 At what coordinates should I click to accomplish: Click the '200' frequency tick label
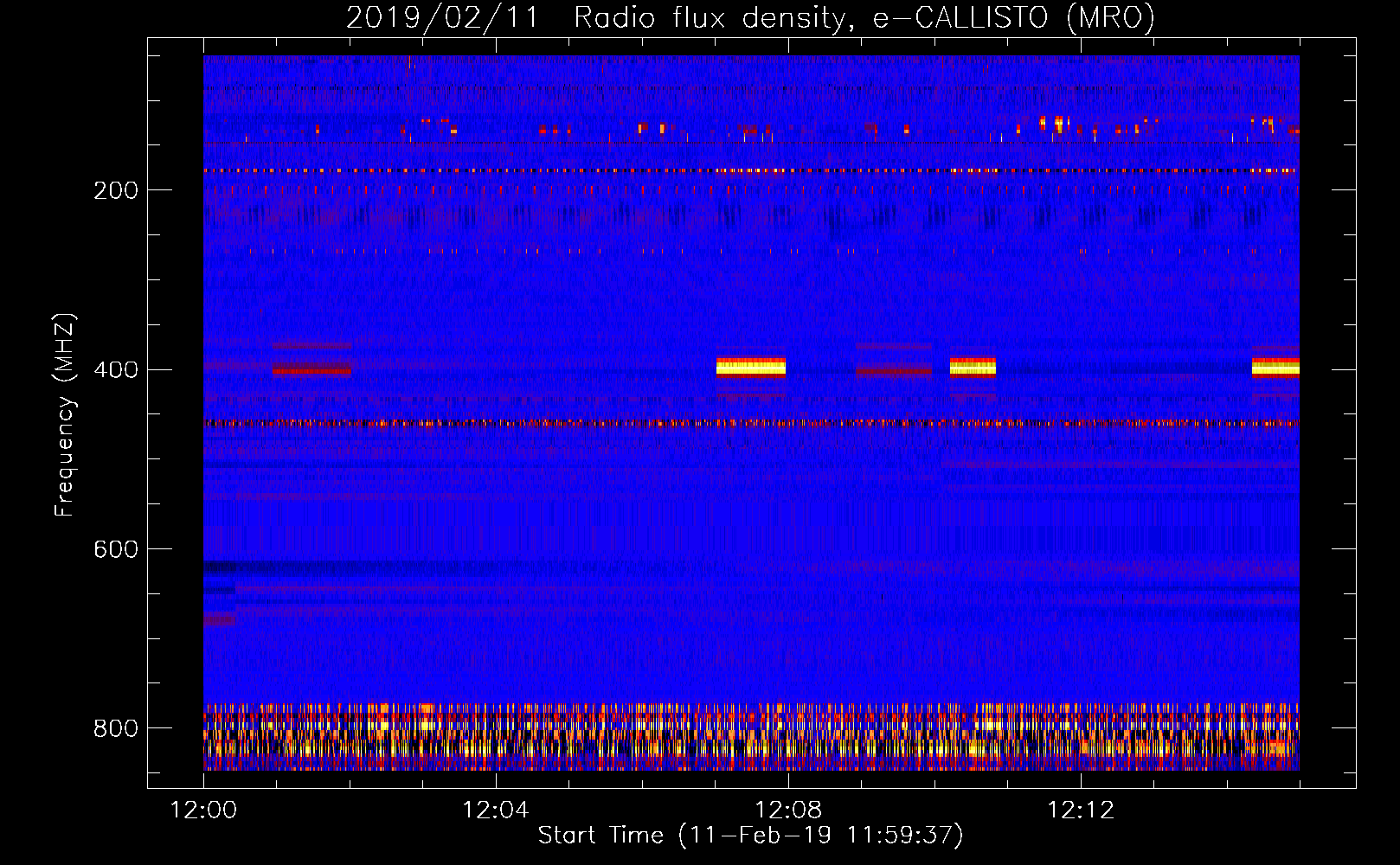116,190
